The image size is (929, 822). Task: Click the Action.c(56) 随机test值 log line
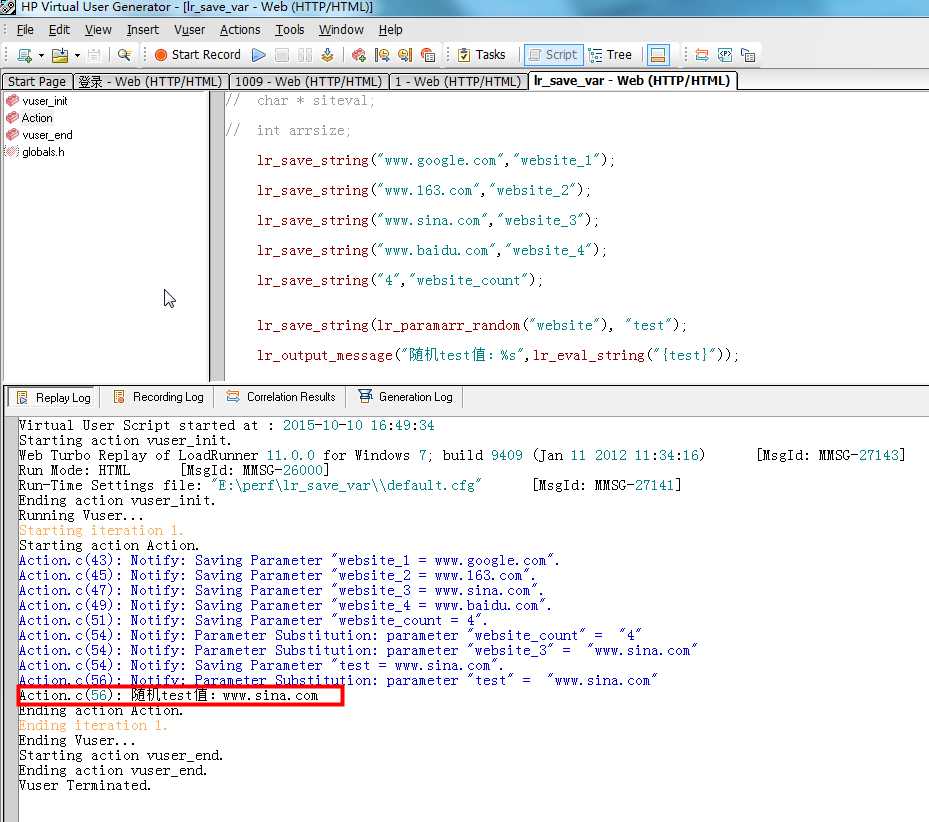pyautogui.click(x=168, y=695)
